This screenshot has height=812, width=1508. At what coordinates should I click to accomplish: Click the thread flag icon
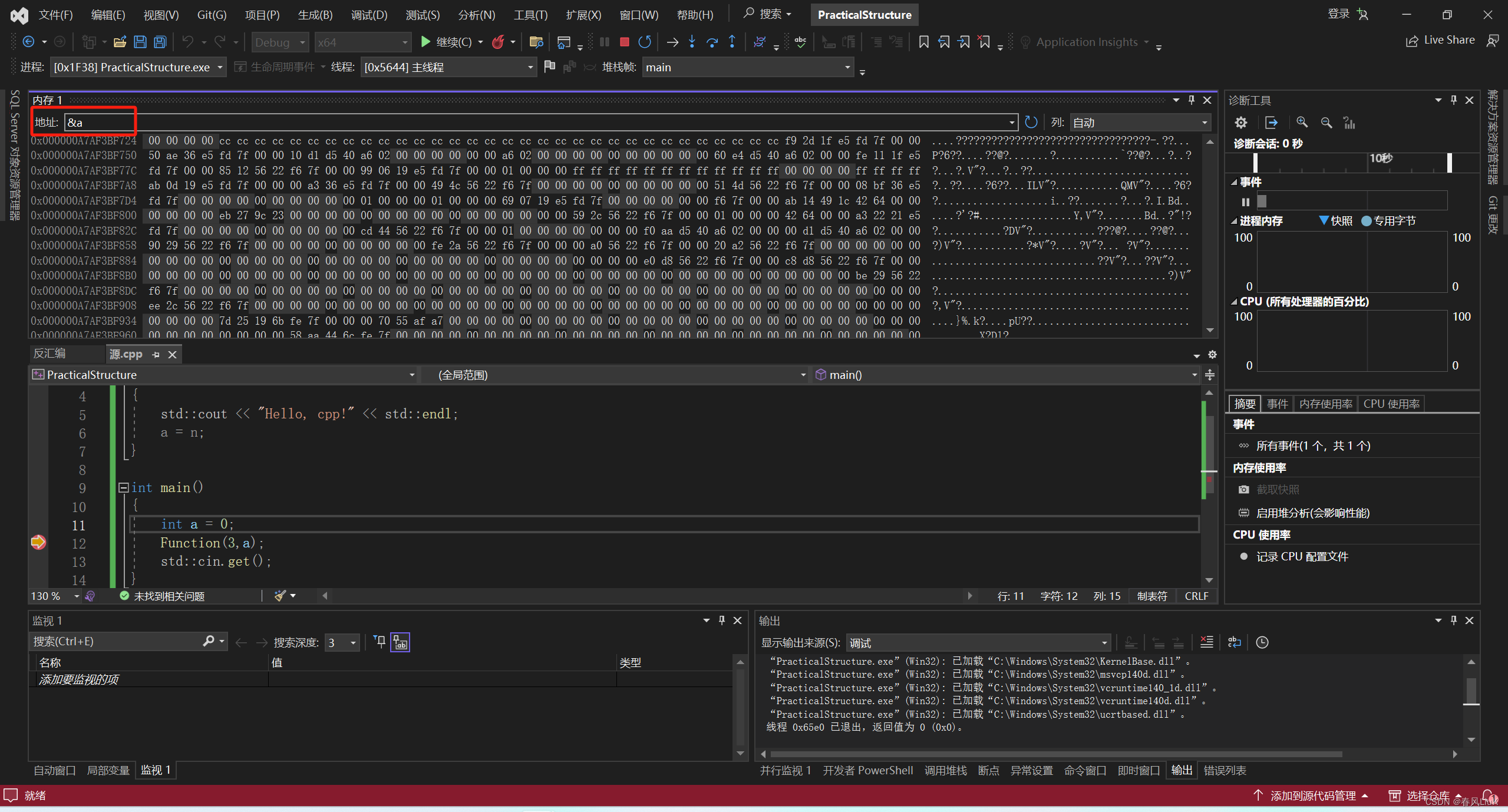[549, 67]
